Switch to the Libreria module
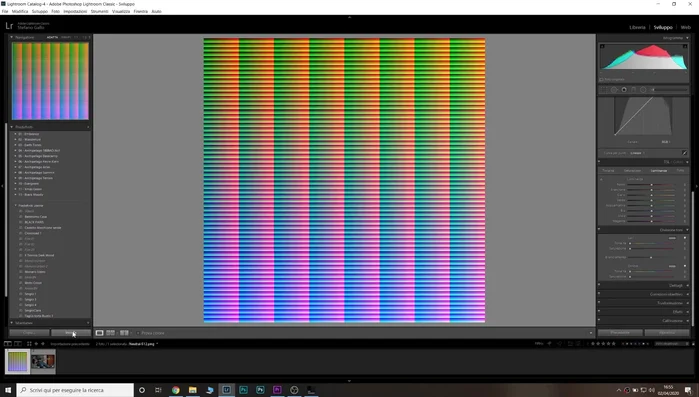This screenshot has width=699, height=397. (x=637, y=27)
